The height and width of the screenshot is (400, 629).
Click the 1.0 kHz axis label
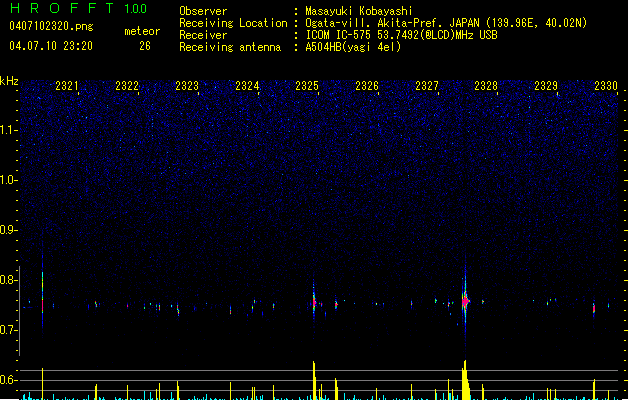(x=9, y=180)
